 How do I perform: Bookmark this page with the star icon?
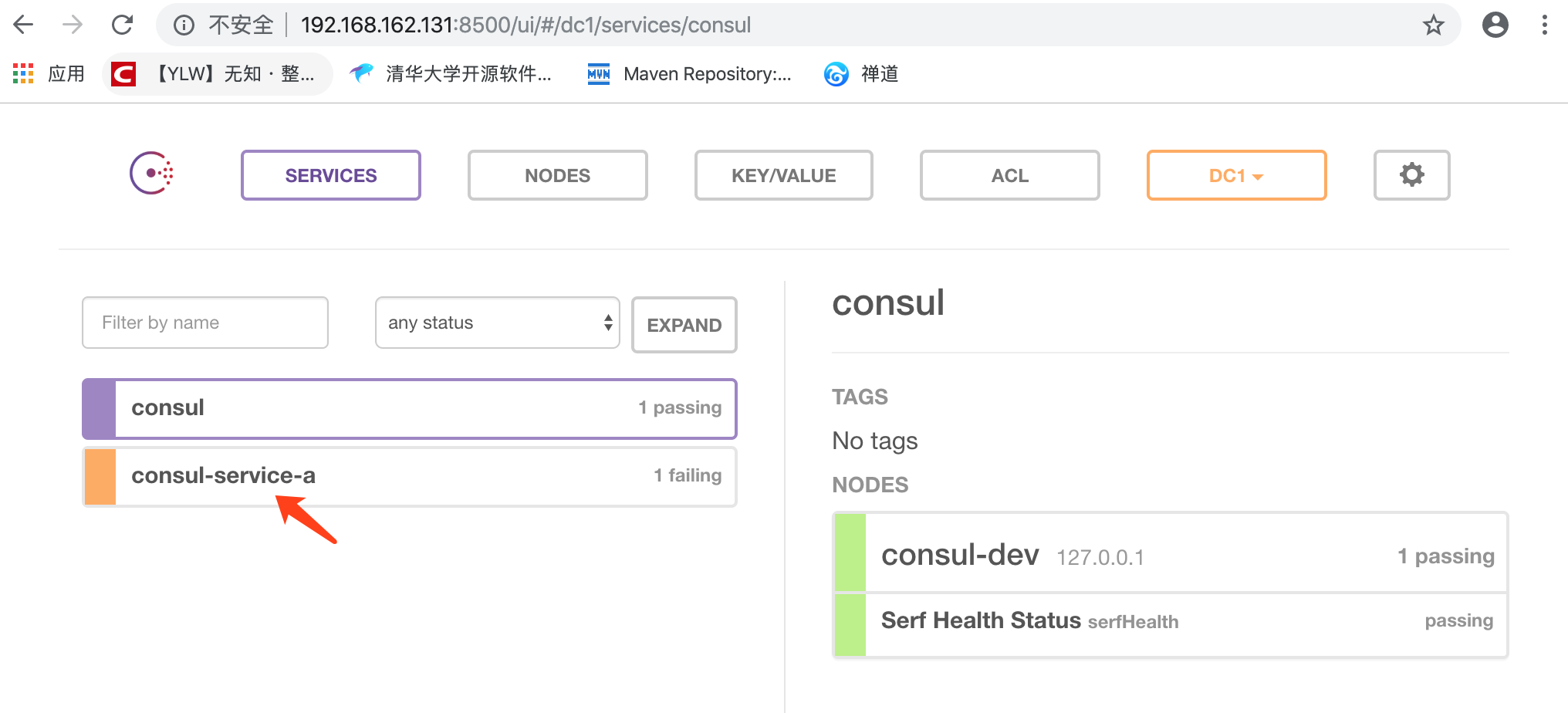pos(1434,25)
